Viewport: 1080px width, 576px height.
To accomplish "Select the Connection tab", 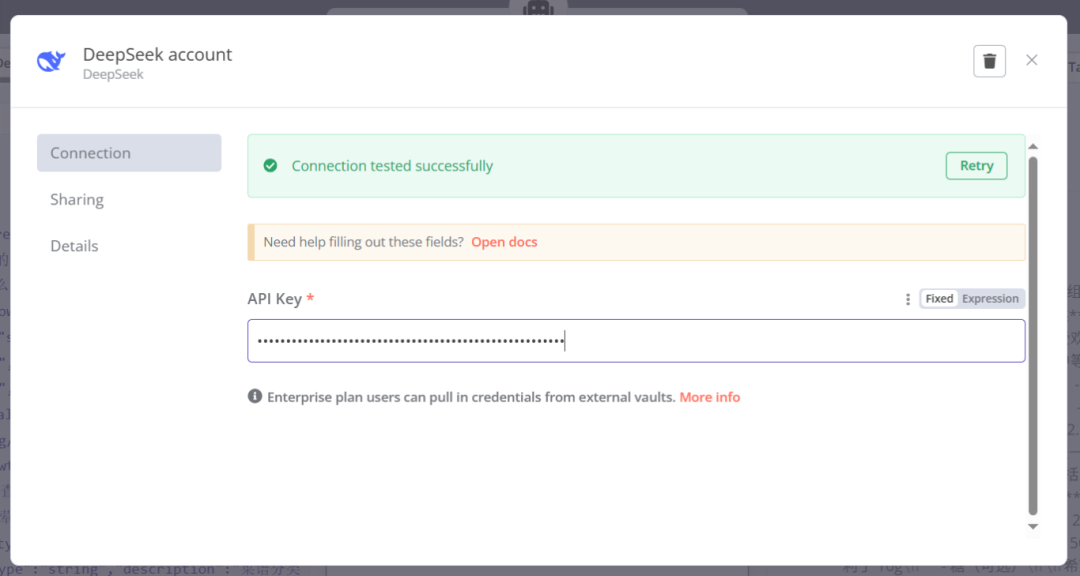I will (129, 153).
